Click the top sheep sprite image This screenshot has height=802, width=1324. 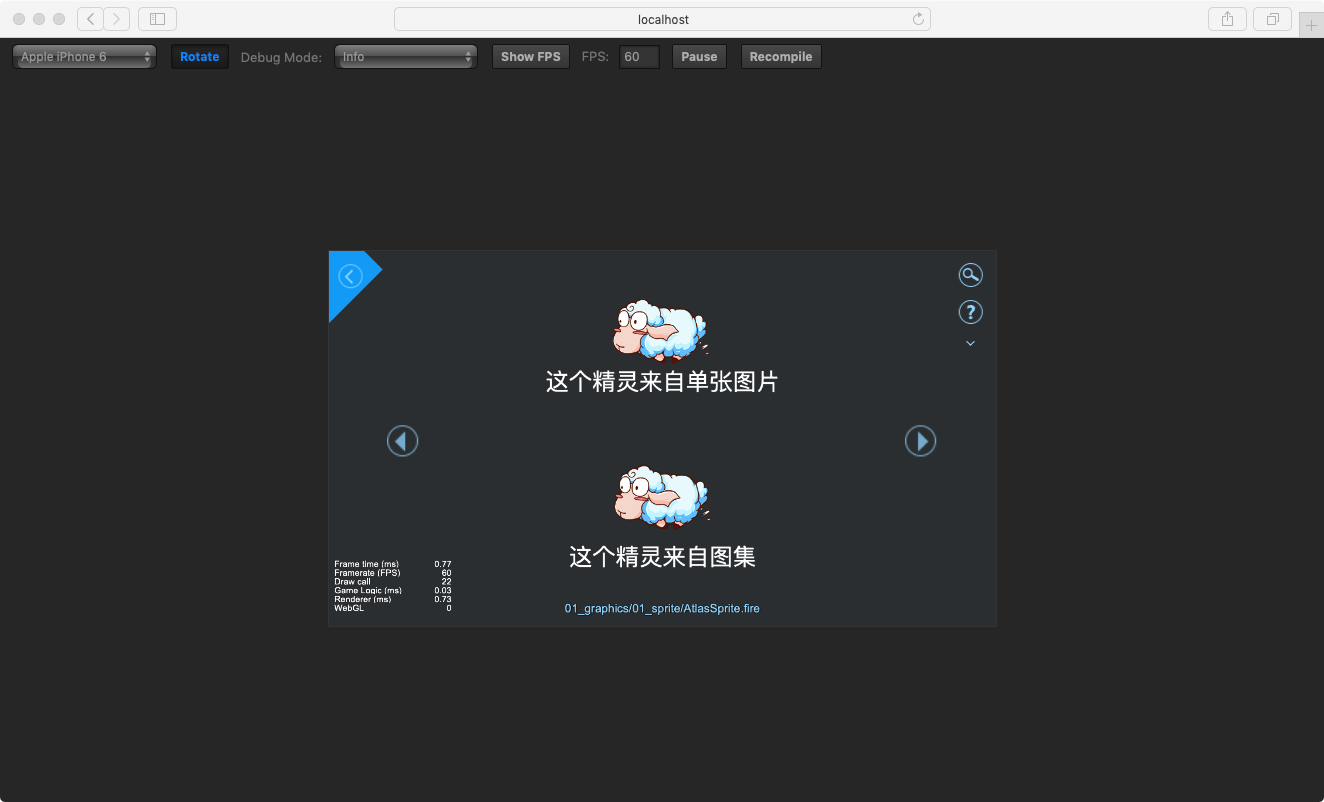[x=661, y=329]
